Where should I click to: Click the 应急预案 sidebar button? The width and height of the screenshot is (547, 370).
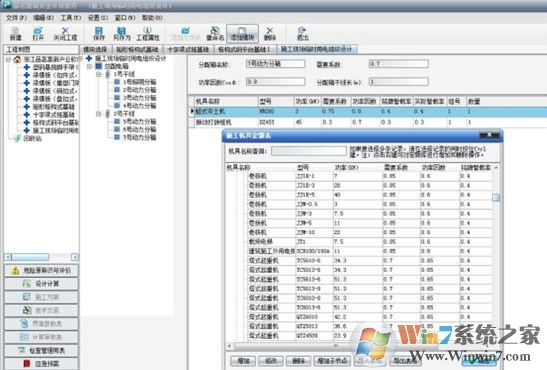[x=41, y=363]
